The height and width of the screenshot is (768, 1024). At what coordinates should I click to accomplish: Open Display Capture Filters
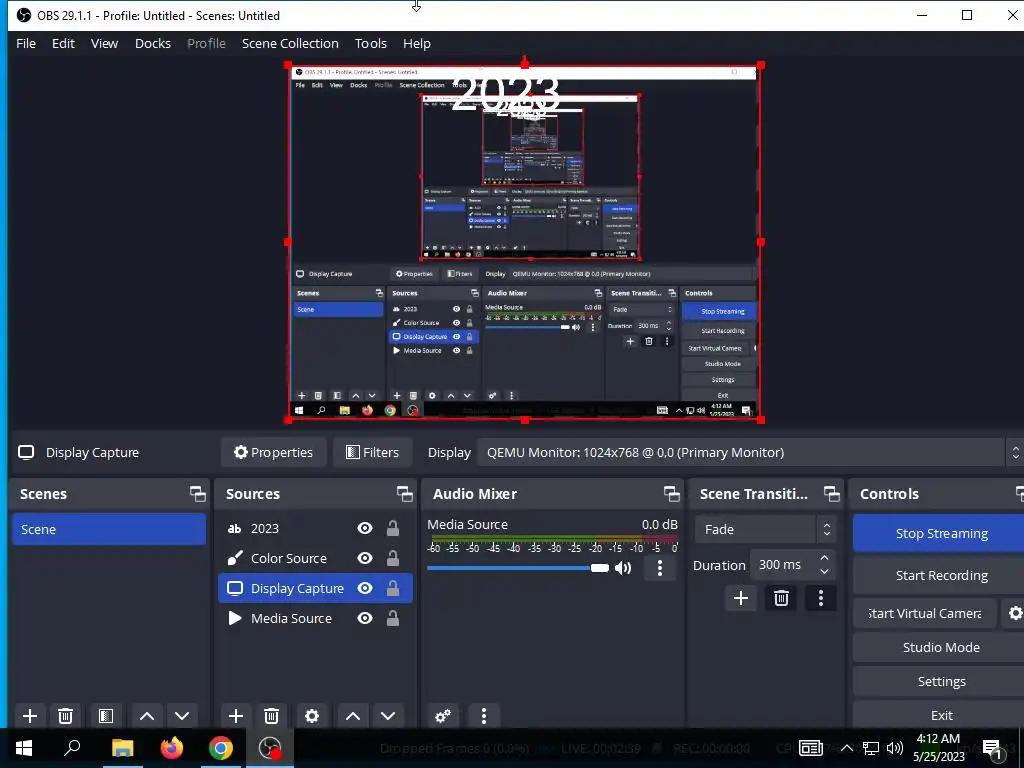tap(372, 453)
